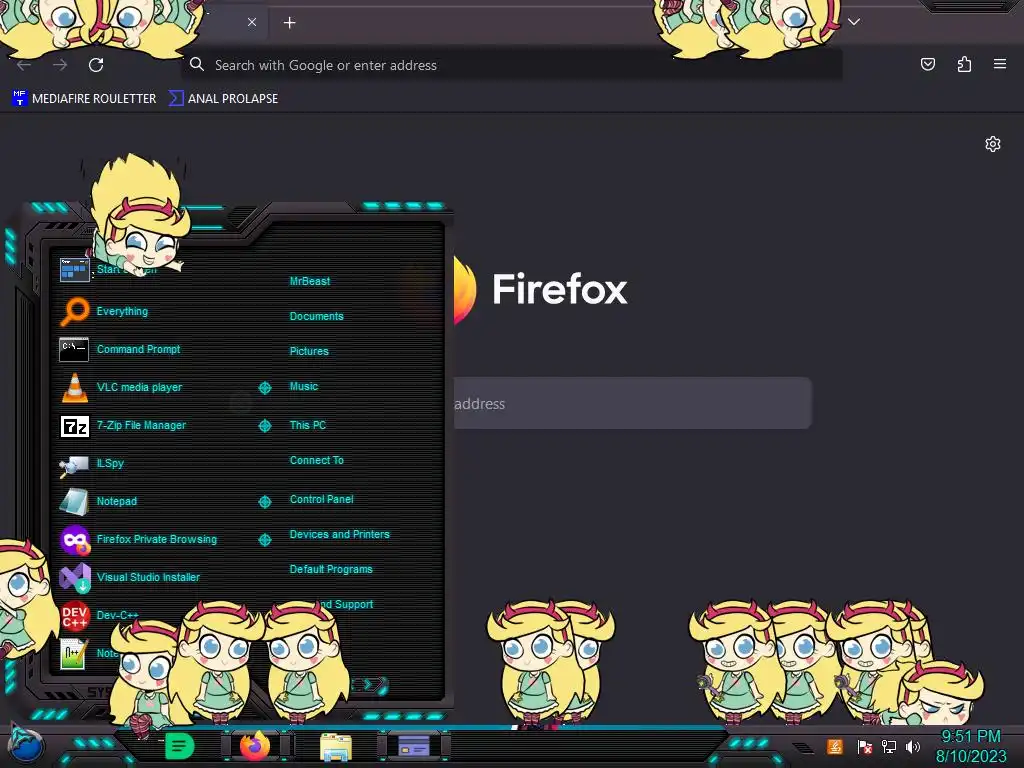Image resolution: width=1024 pixels, height=768 pixels.
Task: Expand Notepad jump list arrow
Action: 264,502
